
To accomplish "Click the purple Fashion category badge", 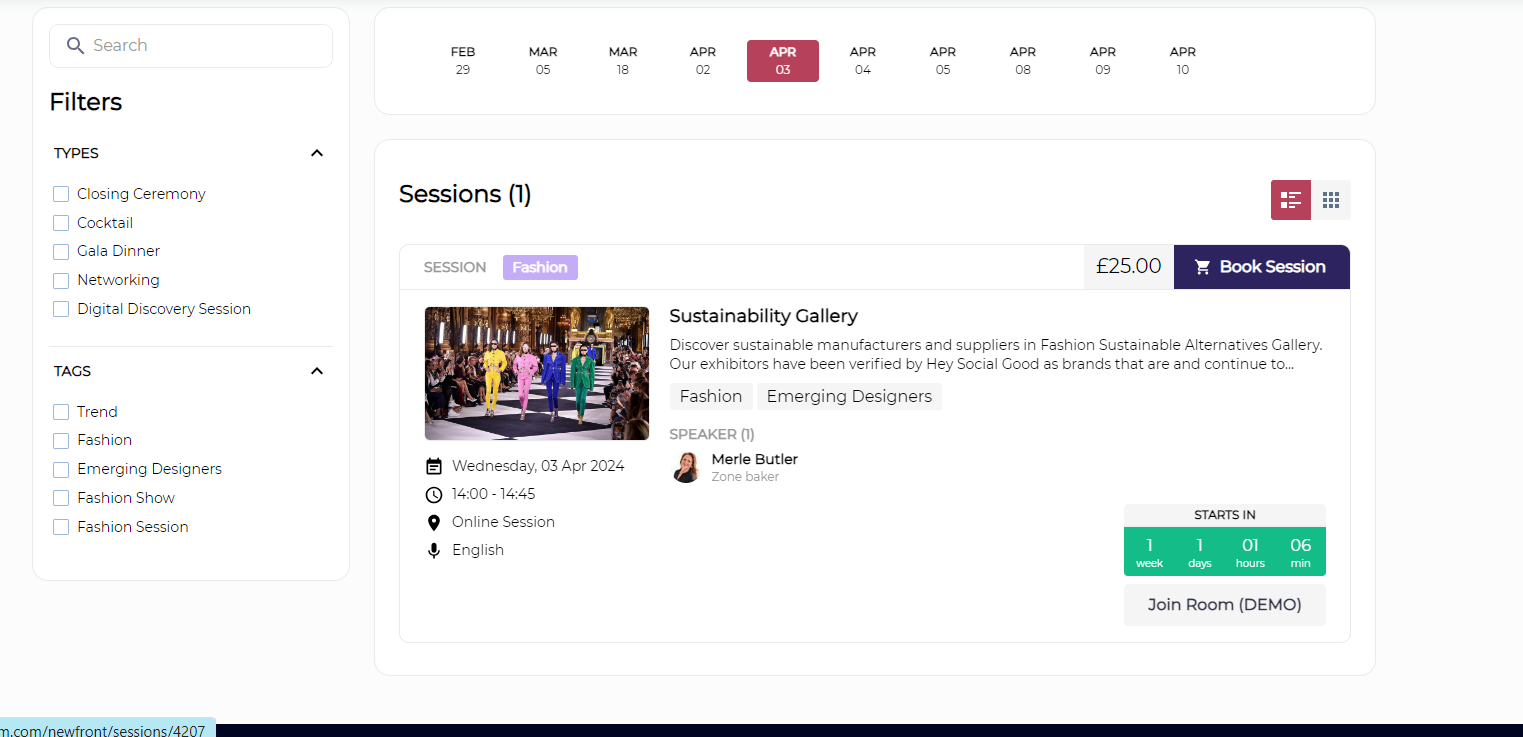I will 540,267.
